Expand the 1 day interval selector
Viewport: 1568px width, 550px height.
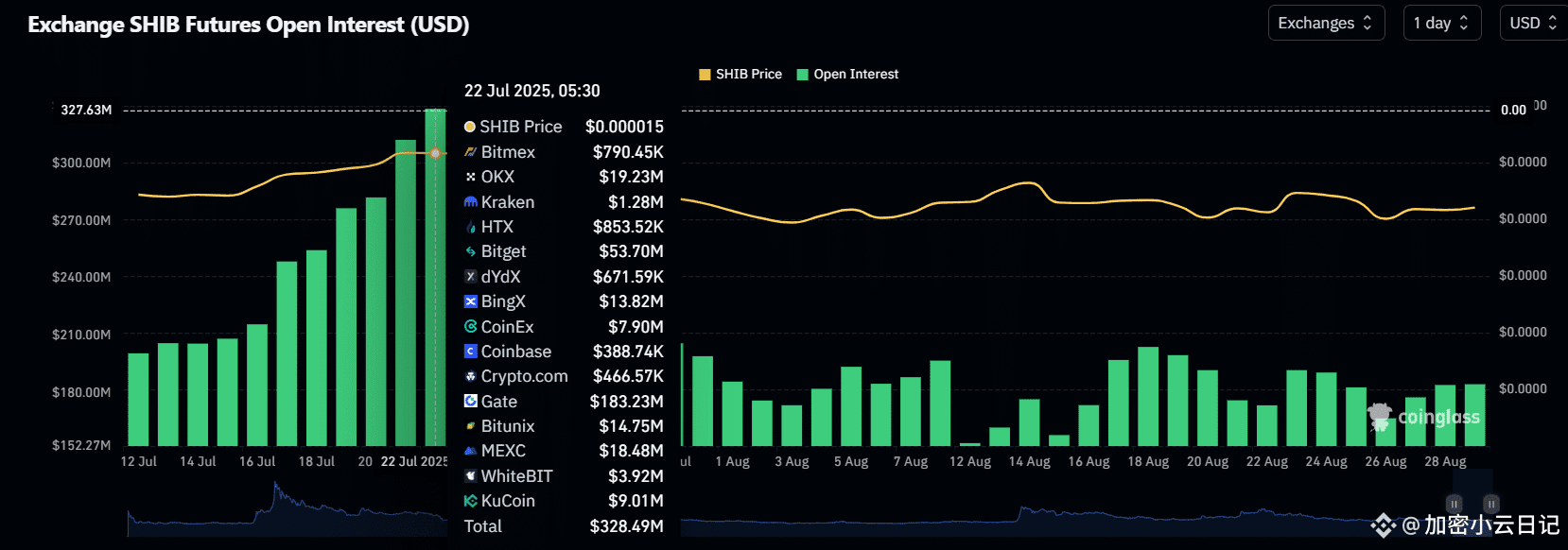coord(1442,23)
